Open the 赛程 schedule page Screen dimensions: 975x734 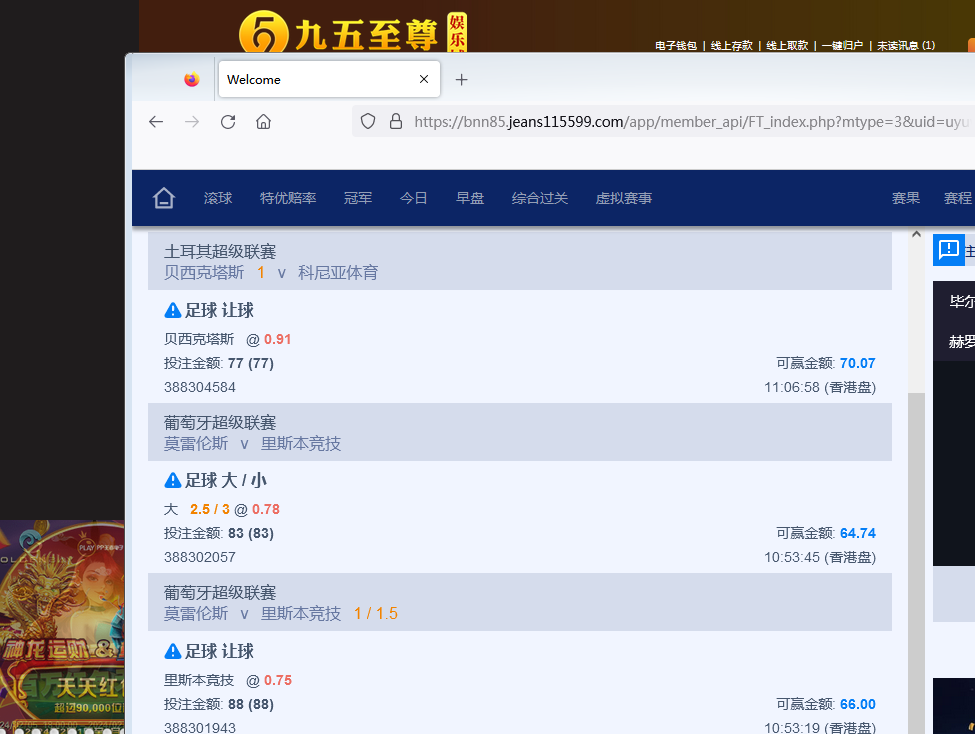pyautogui.click(x=958, y=198)
